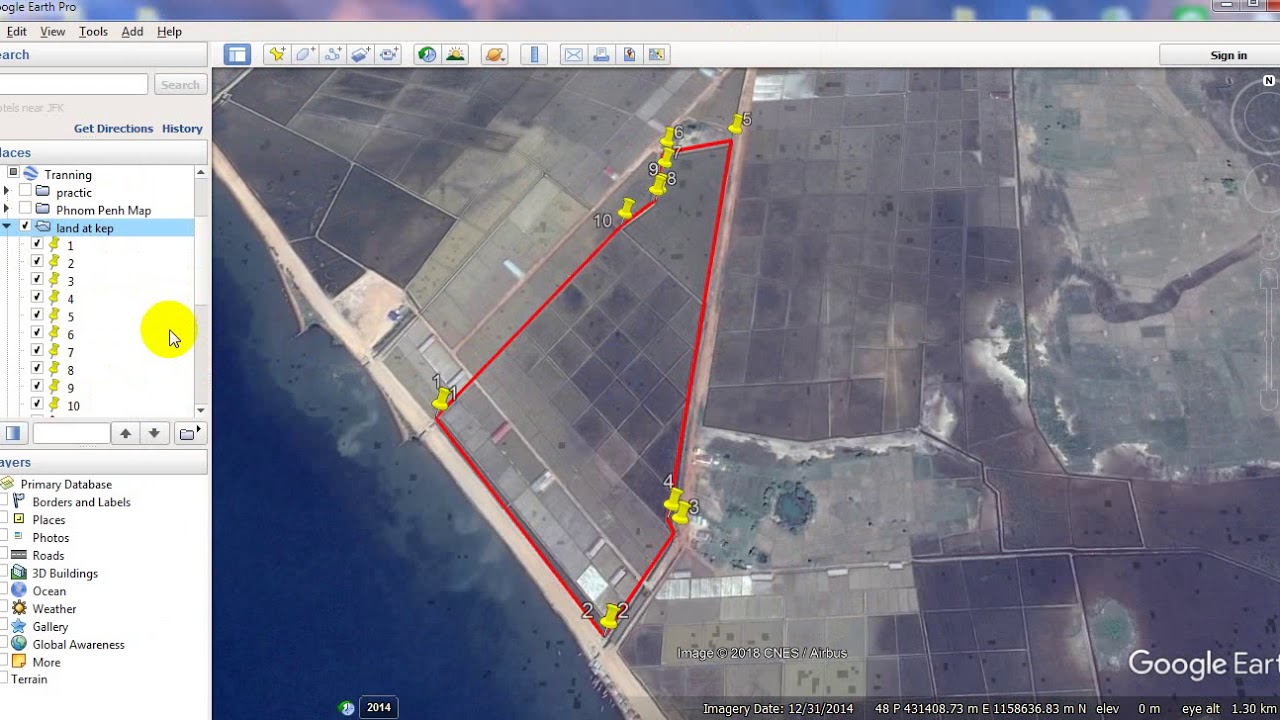Click the Add Placemark pushpin tool
The height and width of the screenshot is (720, 1280).
click(x=277, y=55)
